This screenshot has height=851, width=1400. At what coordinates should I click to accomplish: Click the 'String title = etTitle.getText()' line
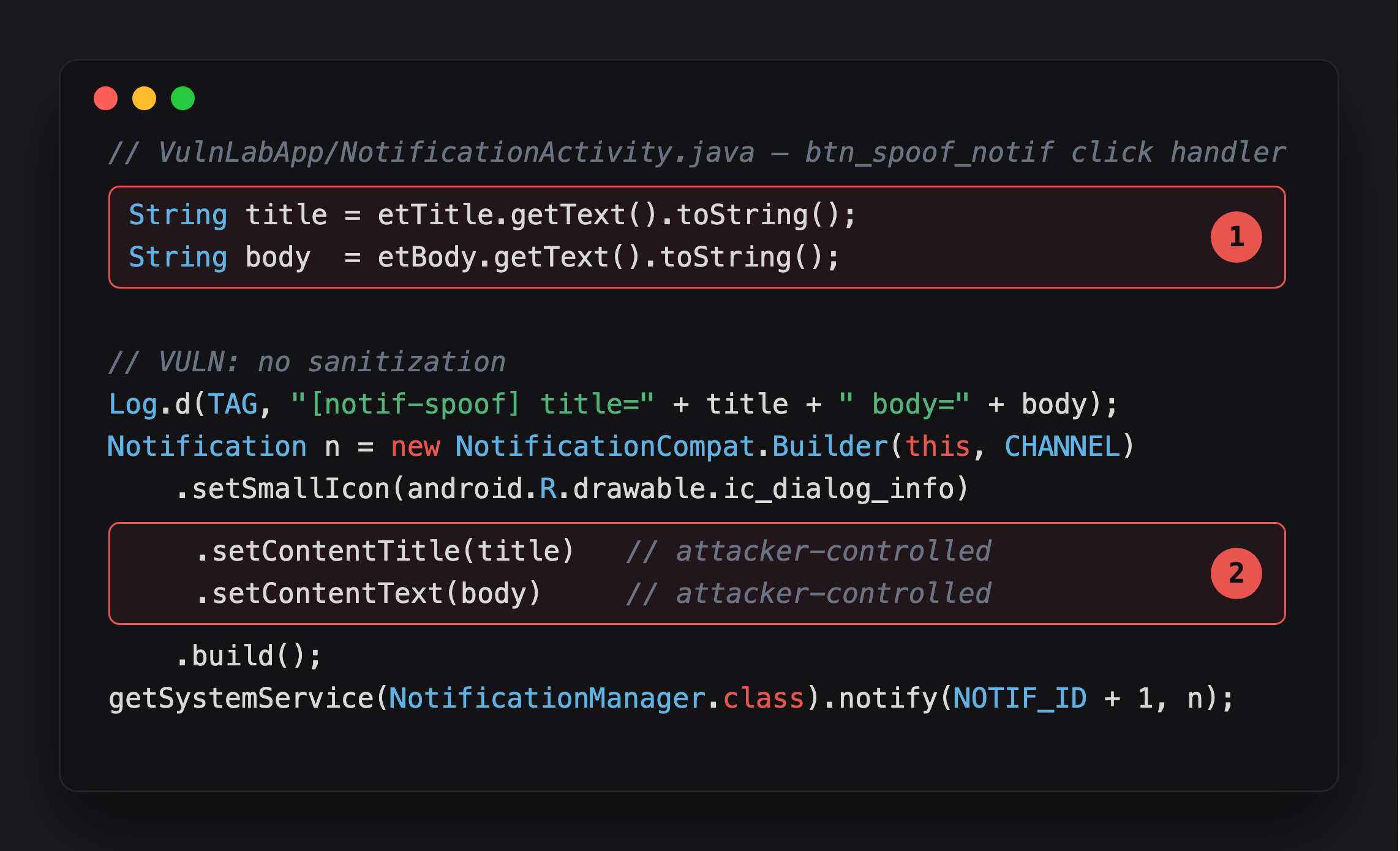(492, 216)
